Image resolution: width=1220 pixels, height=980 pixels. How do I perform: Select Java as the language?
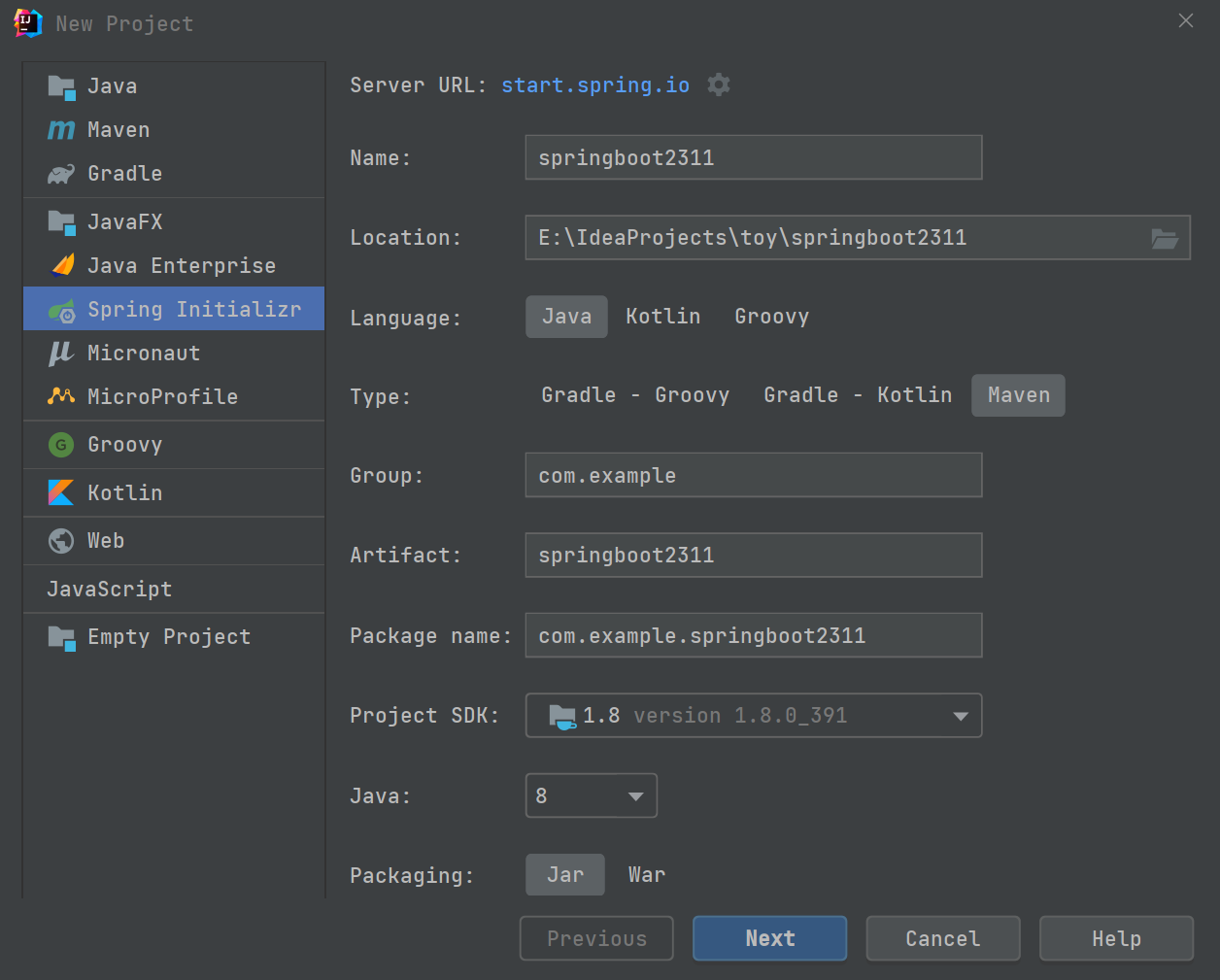[566, 317]
